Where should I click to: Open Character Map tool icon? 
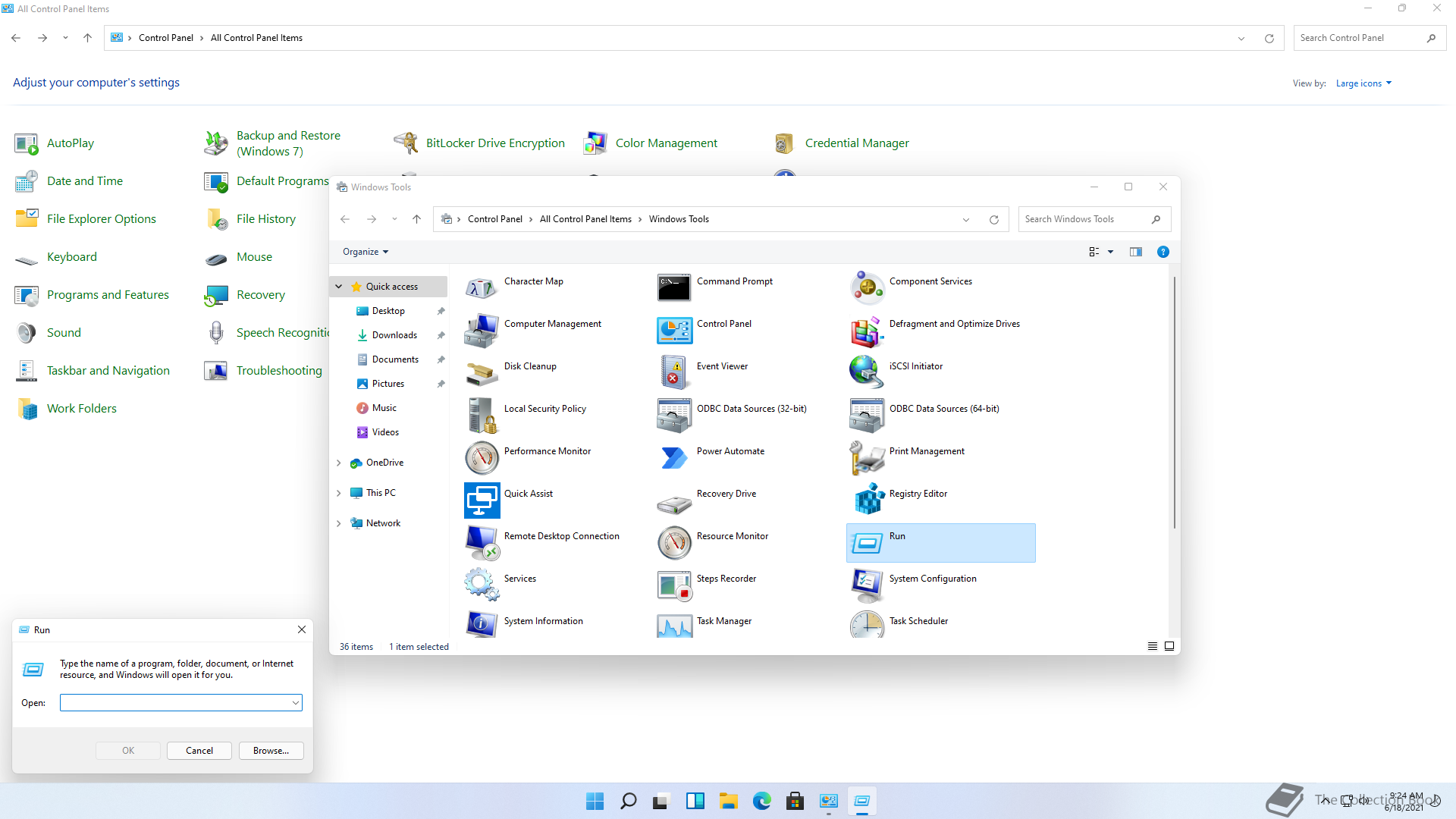tap(482, 288)
